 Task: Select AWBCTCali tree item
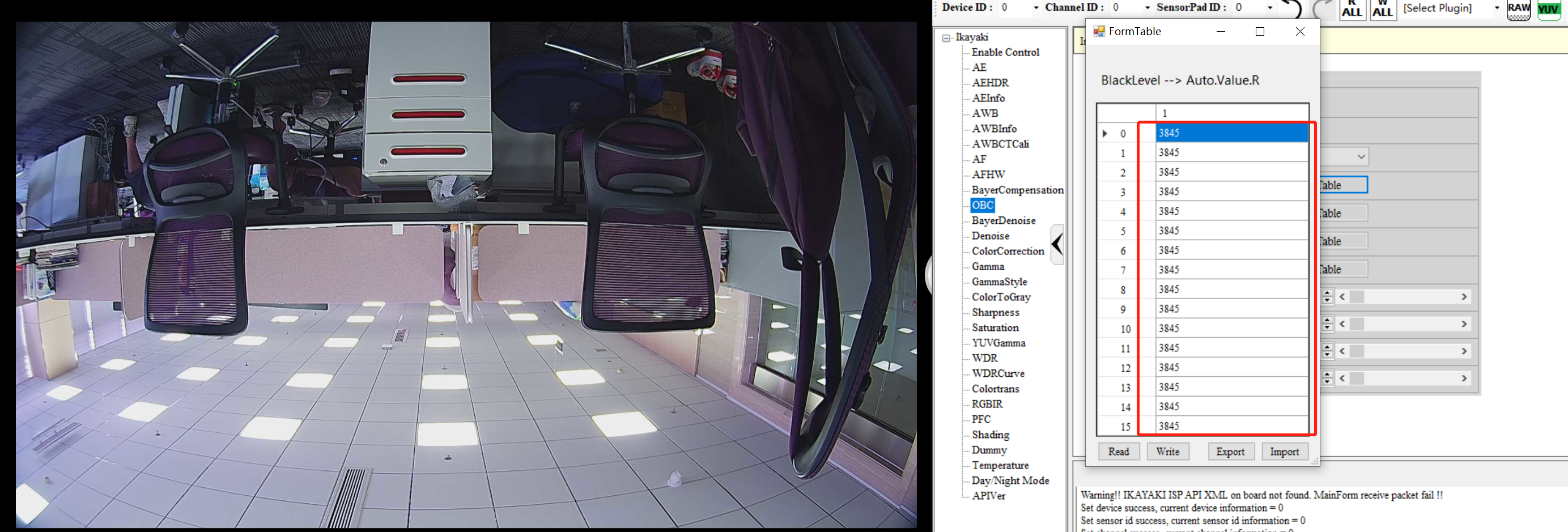point(1000,144)
